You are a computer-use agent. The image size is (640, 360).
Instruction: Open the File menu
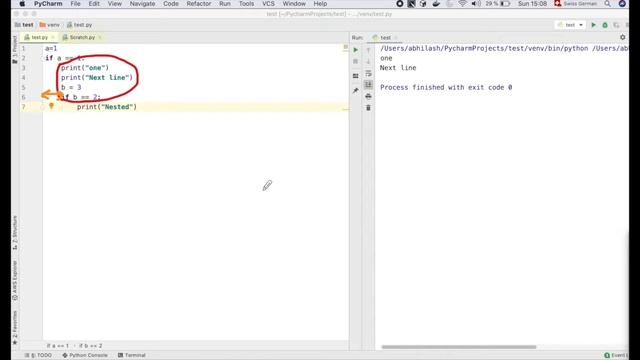75,4
